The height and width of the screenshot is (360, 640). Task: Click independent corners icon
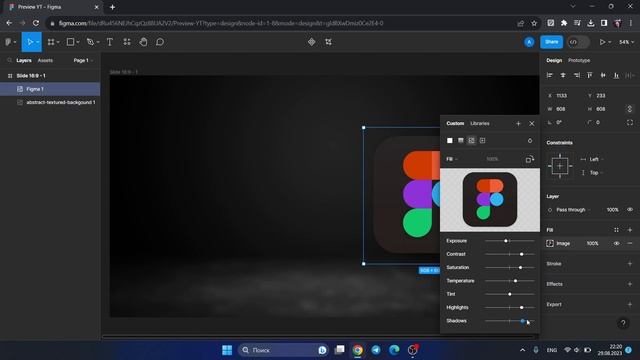pyautogui.click(x=630, y=122)
